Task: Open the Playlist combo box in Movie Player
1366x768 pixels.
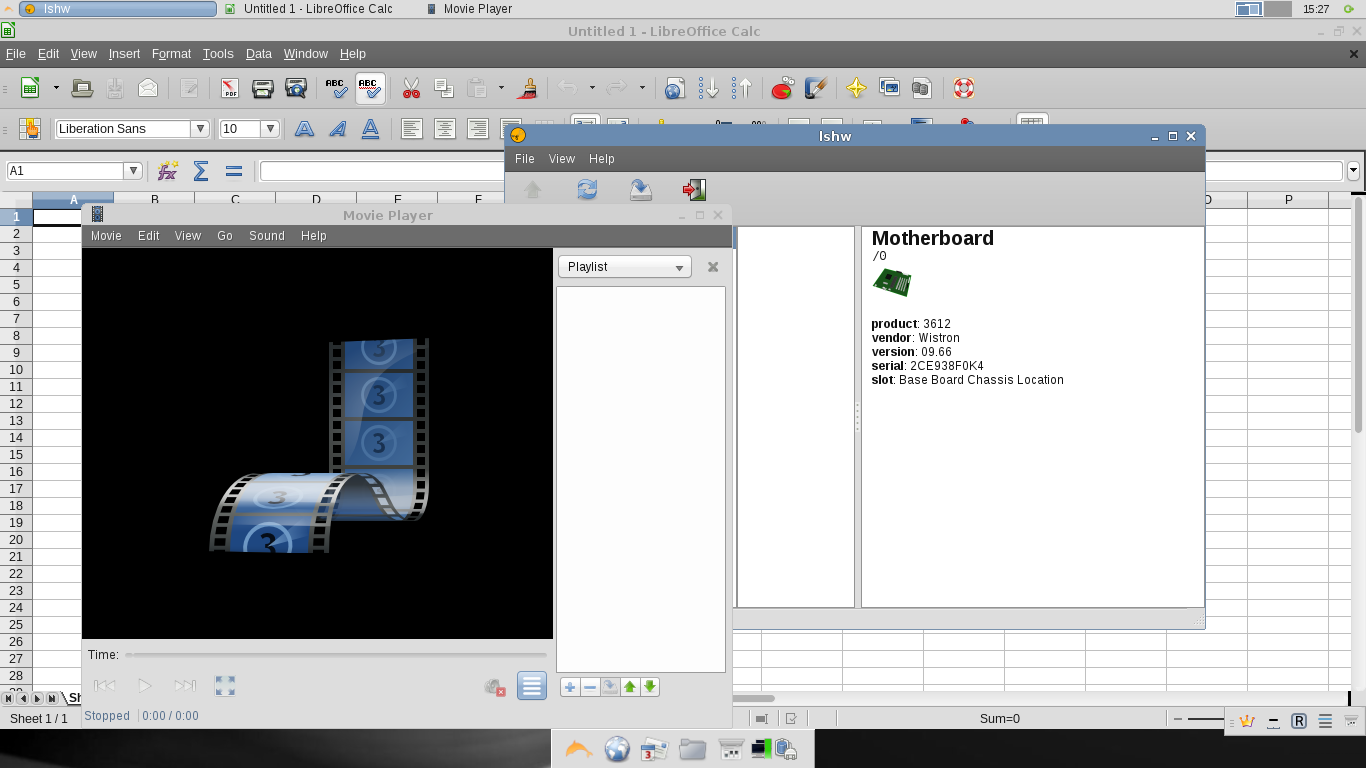Action: coord(624,267)
